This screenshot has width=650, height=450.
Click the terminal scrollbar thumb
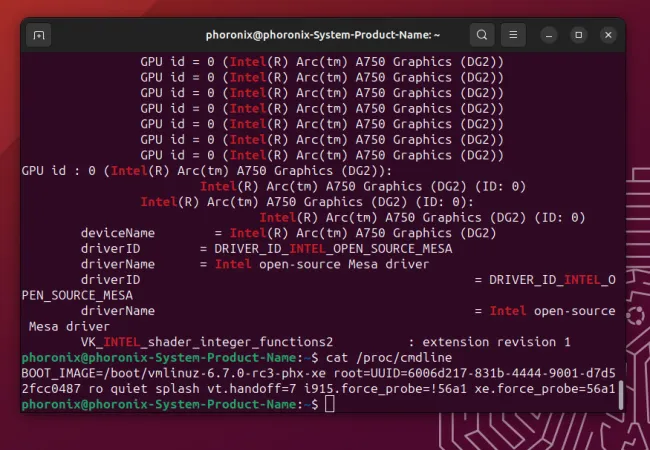[620, 394]
